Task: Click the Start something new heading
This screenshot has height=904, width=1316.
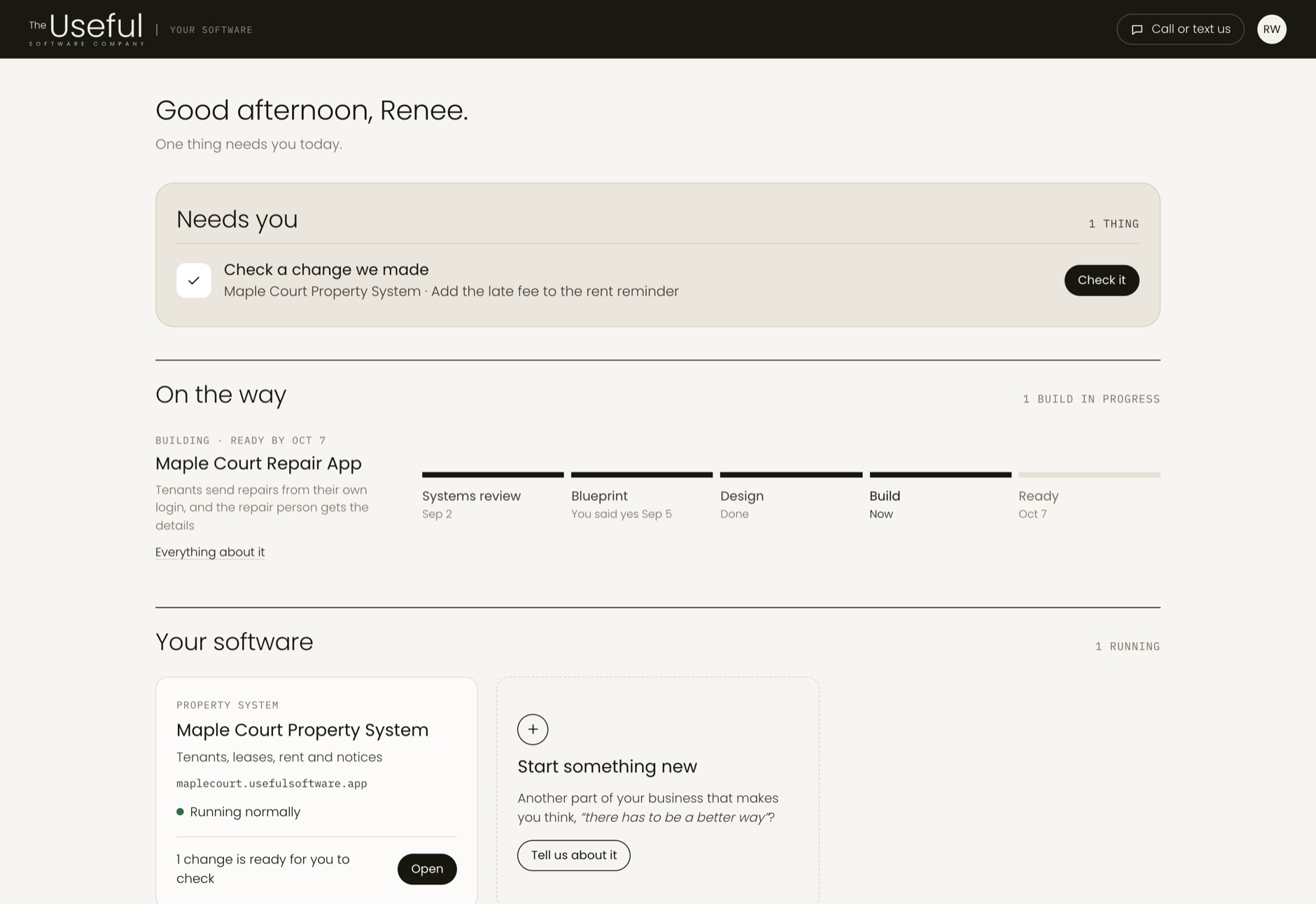Action: [x=607, y=766]
